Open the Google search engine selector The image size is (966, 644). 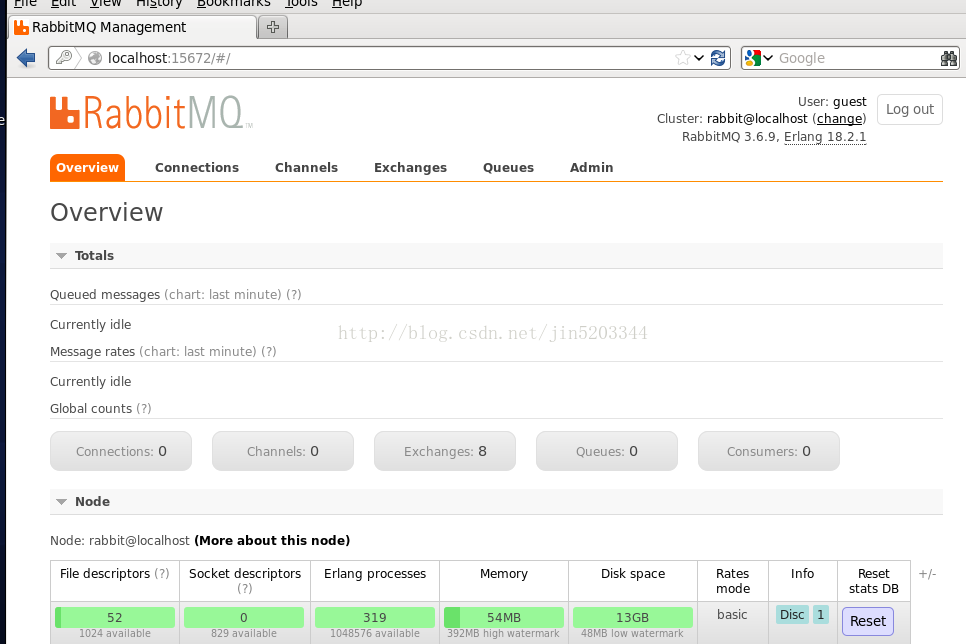758,58
